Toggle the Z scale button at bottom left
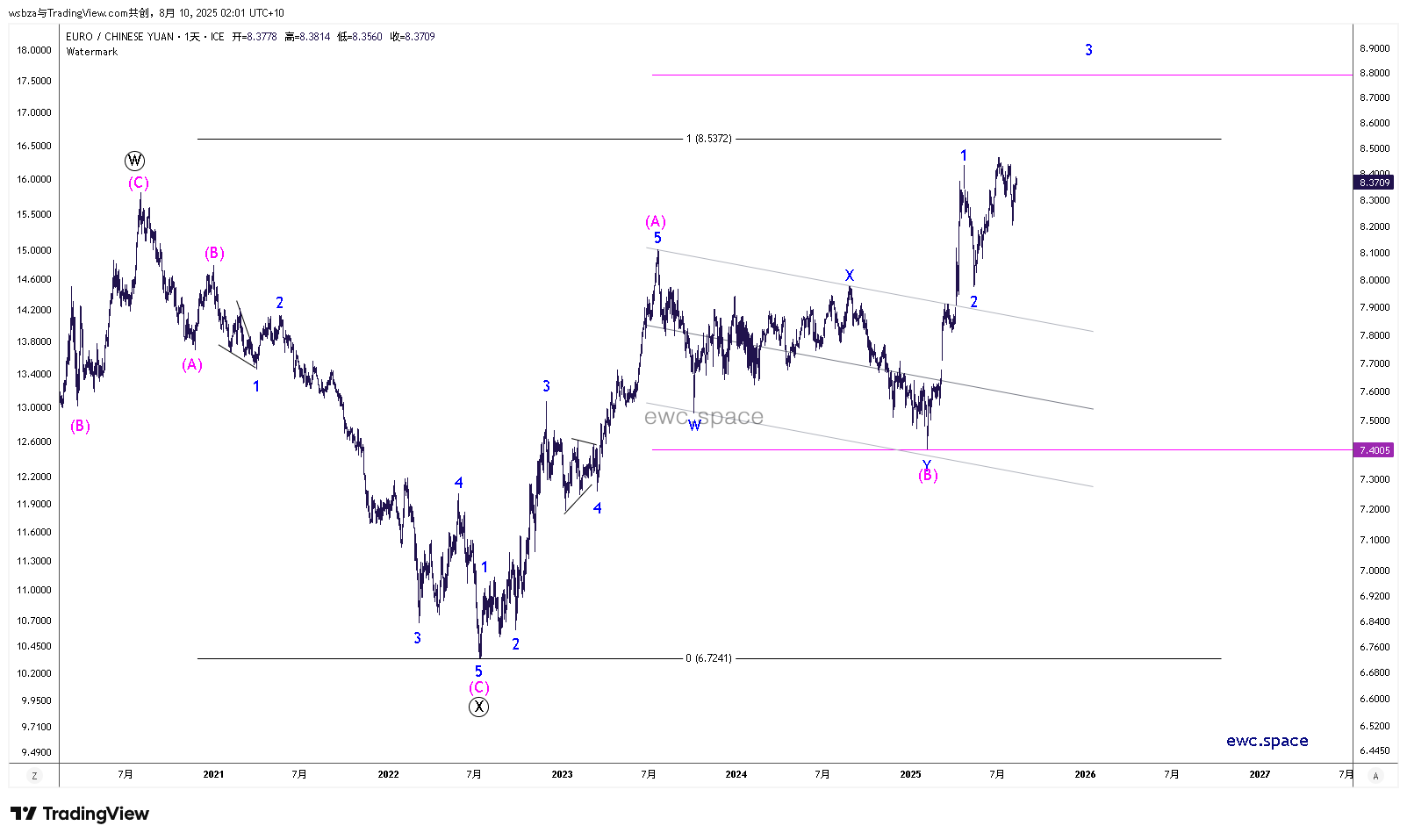Screen dimensions: 1407x840 (x=34, y=775)
